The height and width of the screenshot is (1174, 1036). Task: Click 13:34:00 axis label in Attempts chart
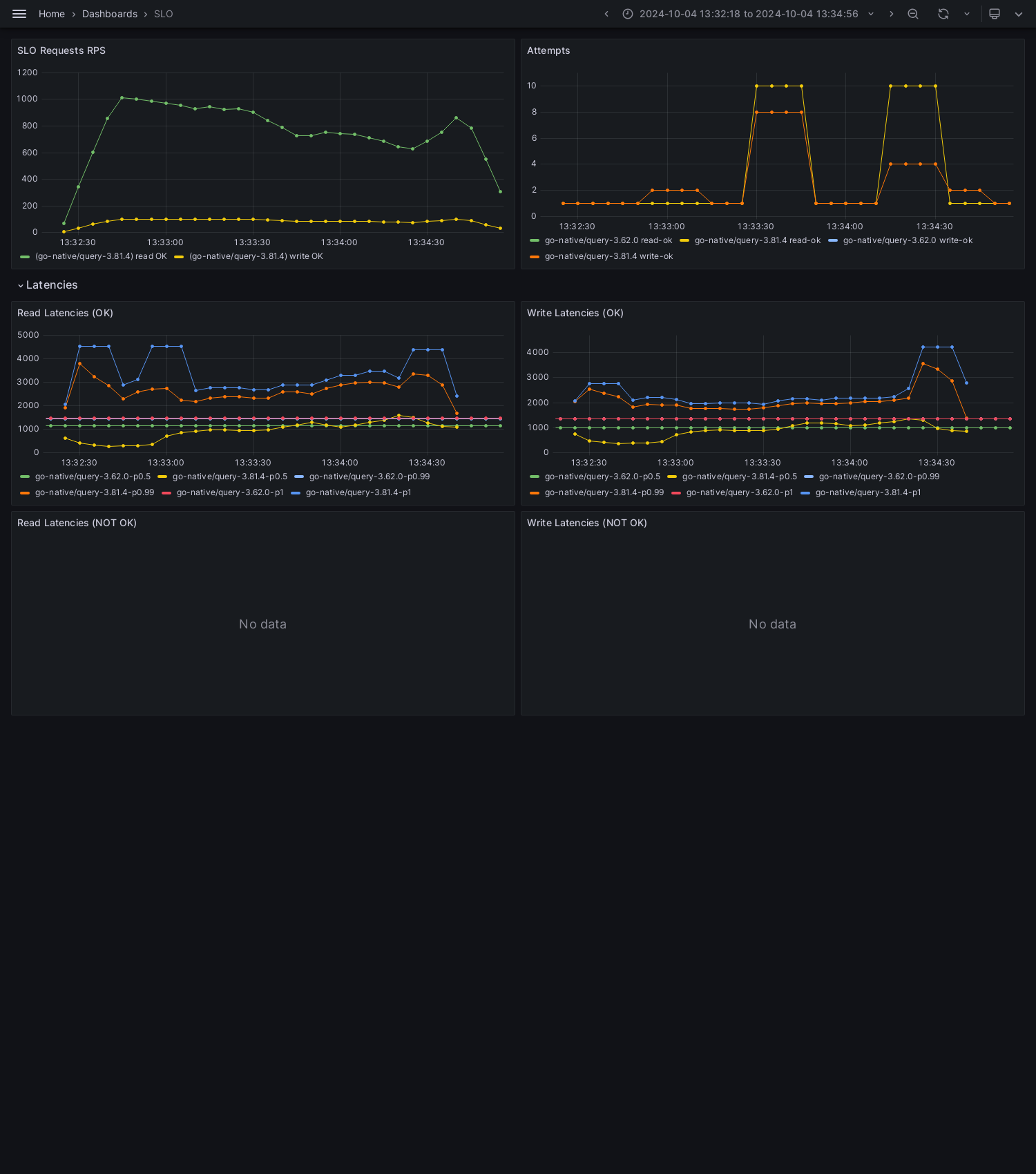[845, 227]
